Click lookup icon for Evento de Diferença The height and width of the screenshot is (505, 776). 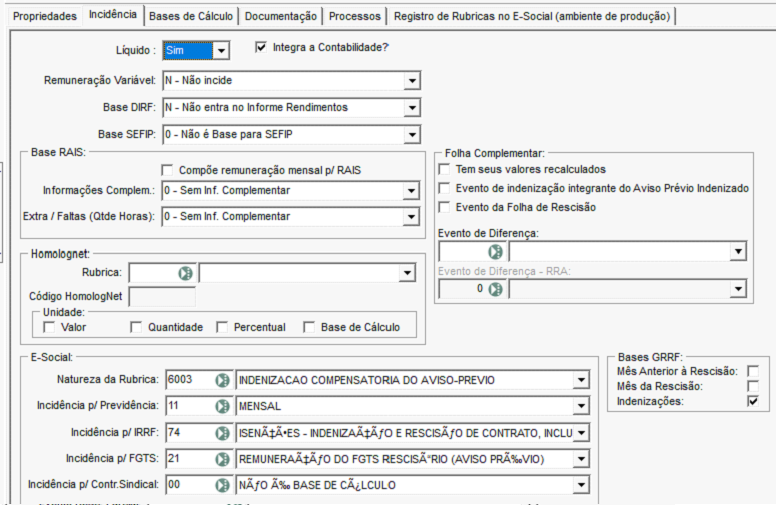[x=495, y=252]
